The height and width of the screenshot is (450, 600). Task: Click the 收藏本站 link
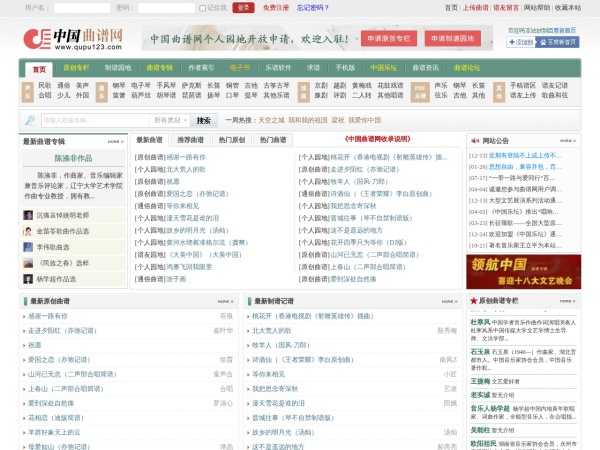point(568,8)
